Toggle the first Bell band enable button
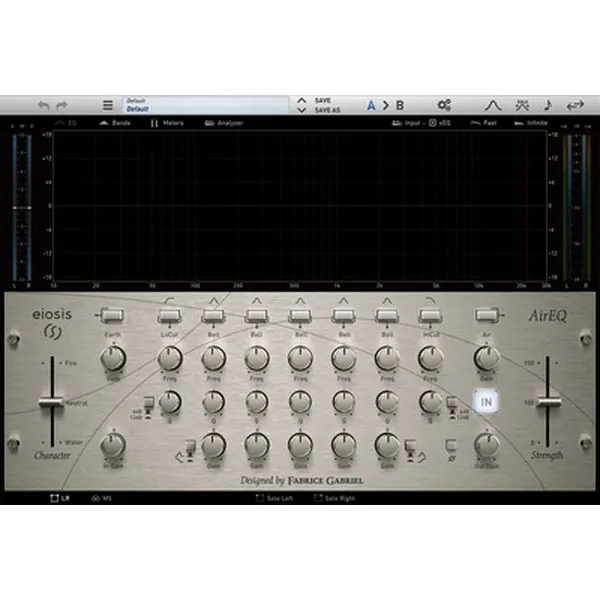Viewport: 600px width, 600px height. (213, 316)
